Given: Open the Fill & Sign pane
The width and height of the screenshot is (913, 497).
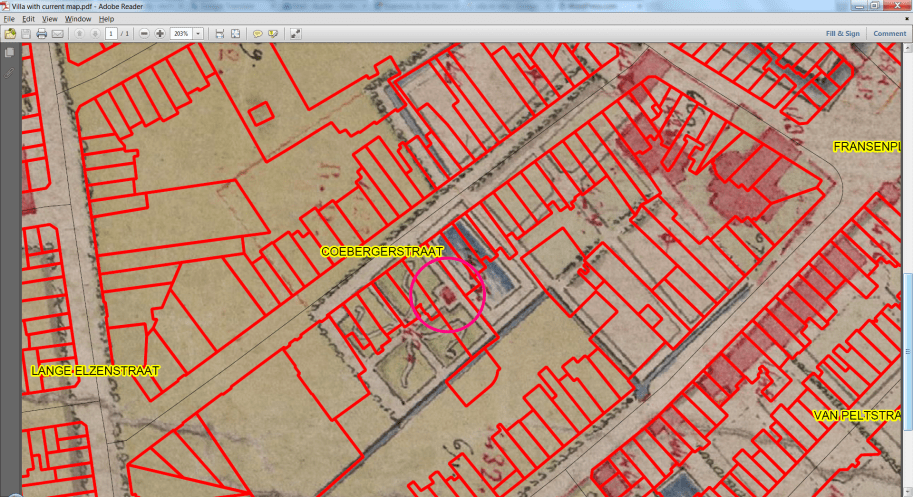Looking at the screenshot, I should pyautogui.click(x=842, y=33).
